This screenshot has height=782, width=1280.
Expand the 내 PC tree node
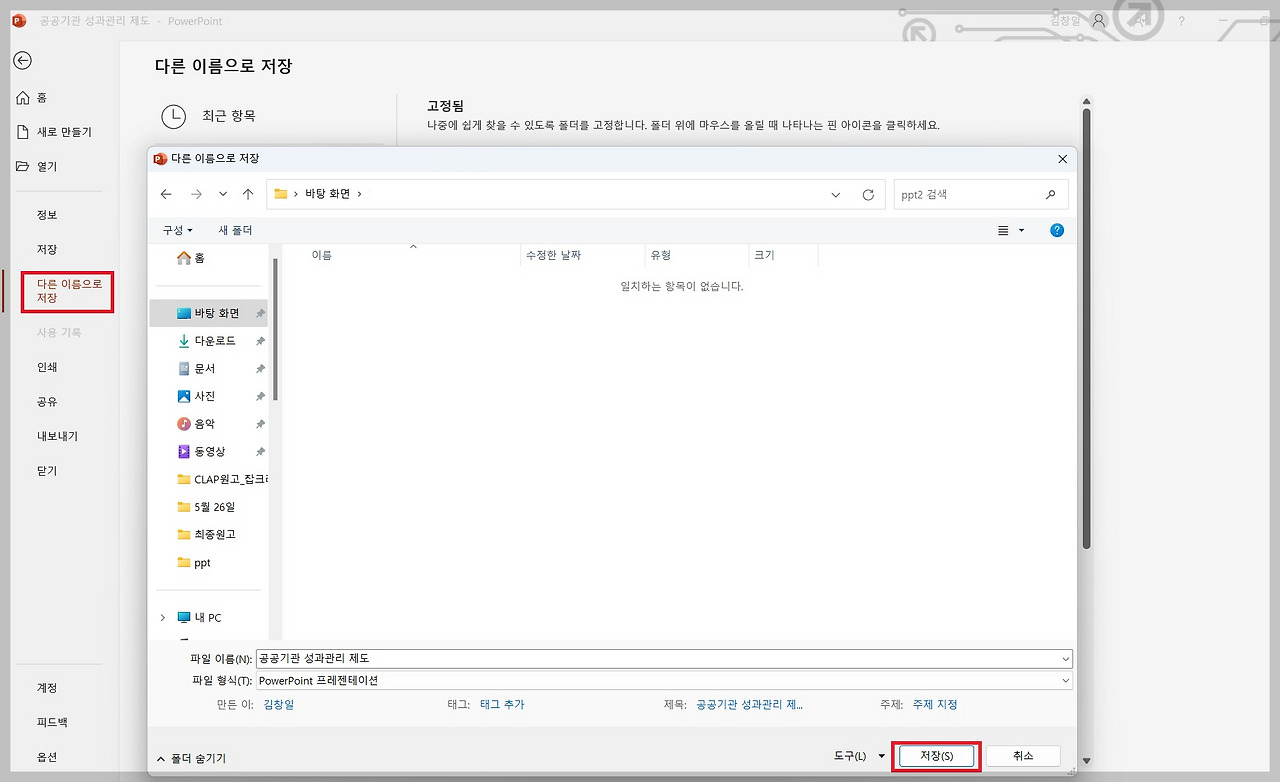pyautogui.click(x=163, y=618)
